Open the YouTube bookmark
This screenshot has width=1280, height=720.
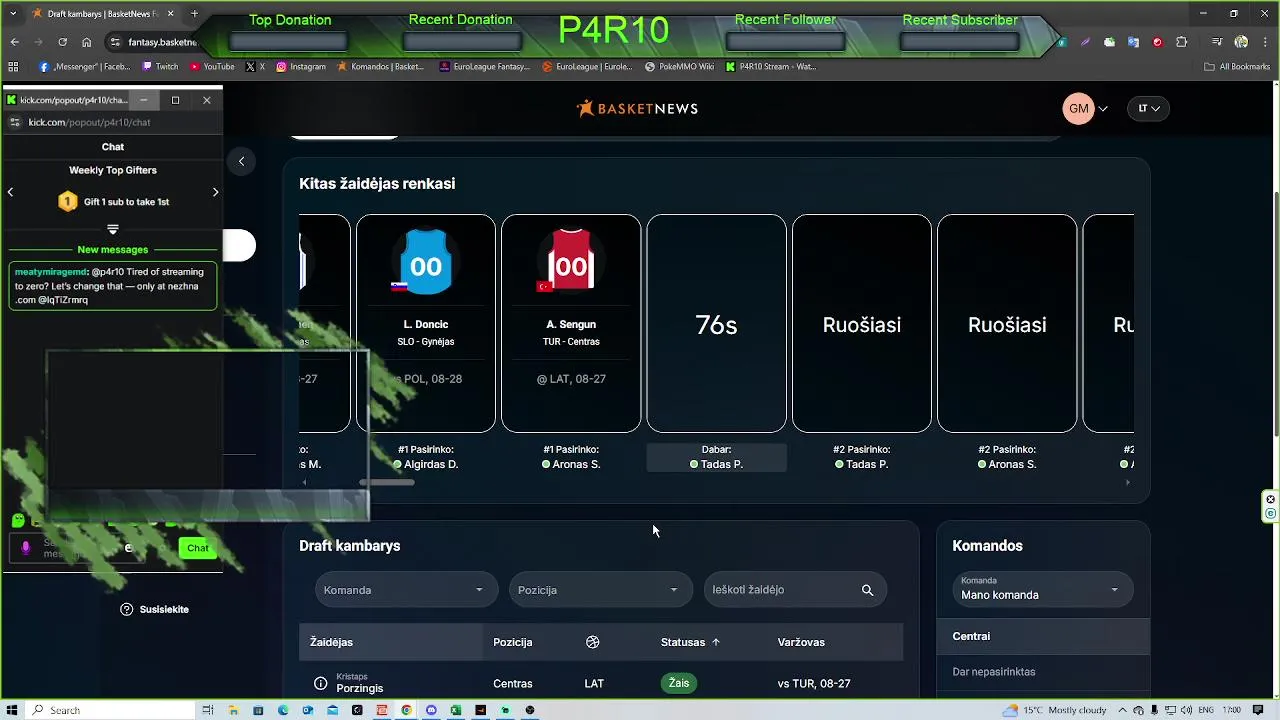point(211,67)
